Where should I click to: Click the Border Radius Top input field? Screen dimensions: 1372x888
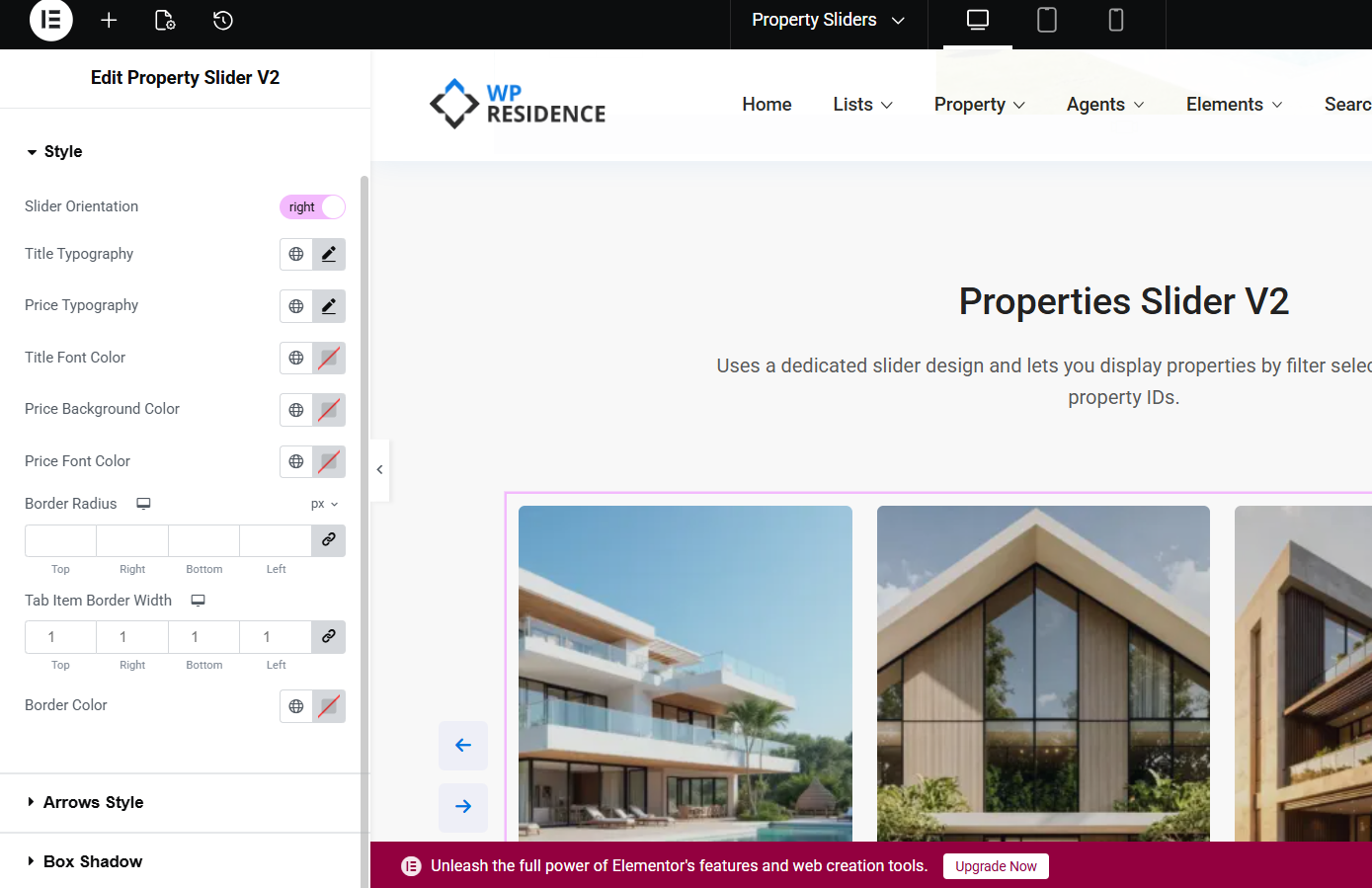tap(60, 540)
